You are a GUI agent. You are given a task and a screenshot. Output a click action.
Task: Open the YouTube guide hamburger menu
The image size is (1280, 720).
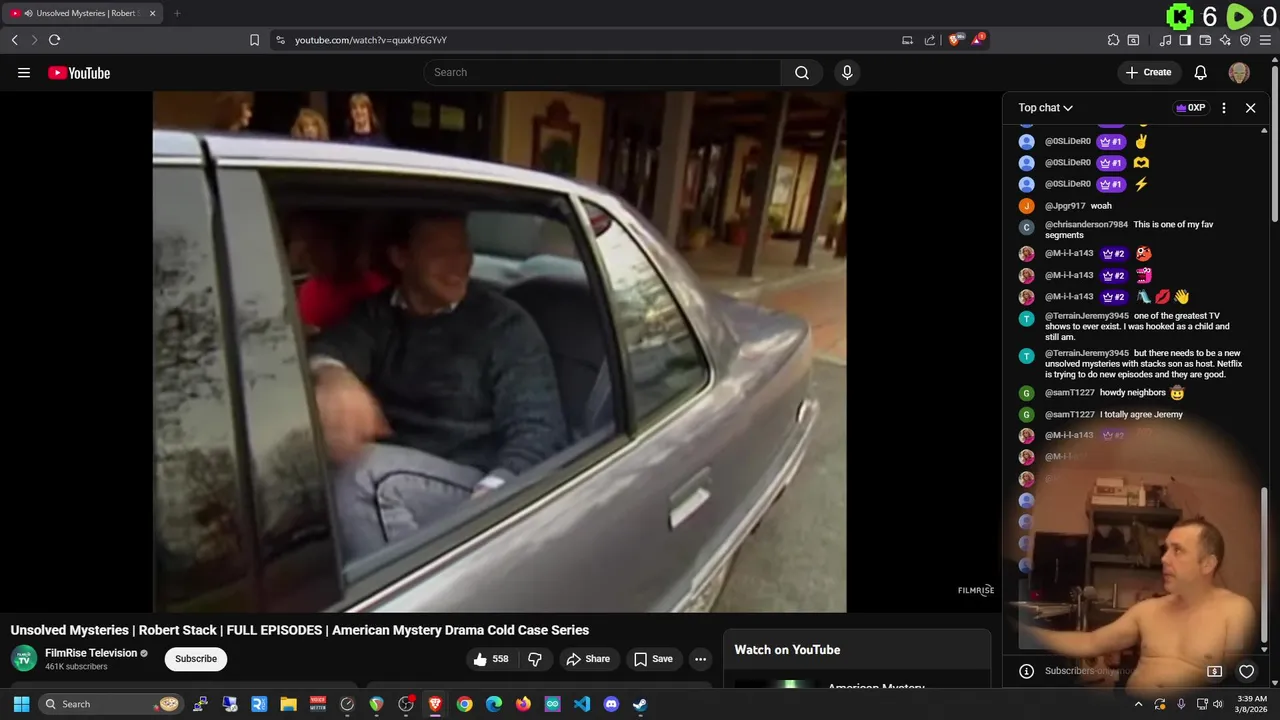click(24, 72)
